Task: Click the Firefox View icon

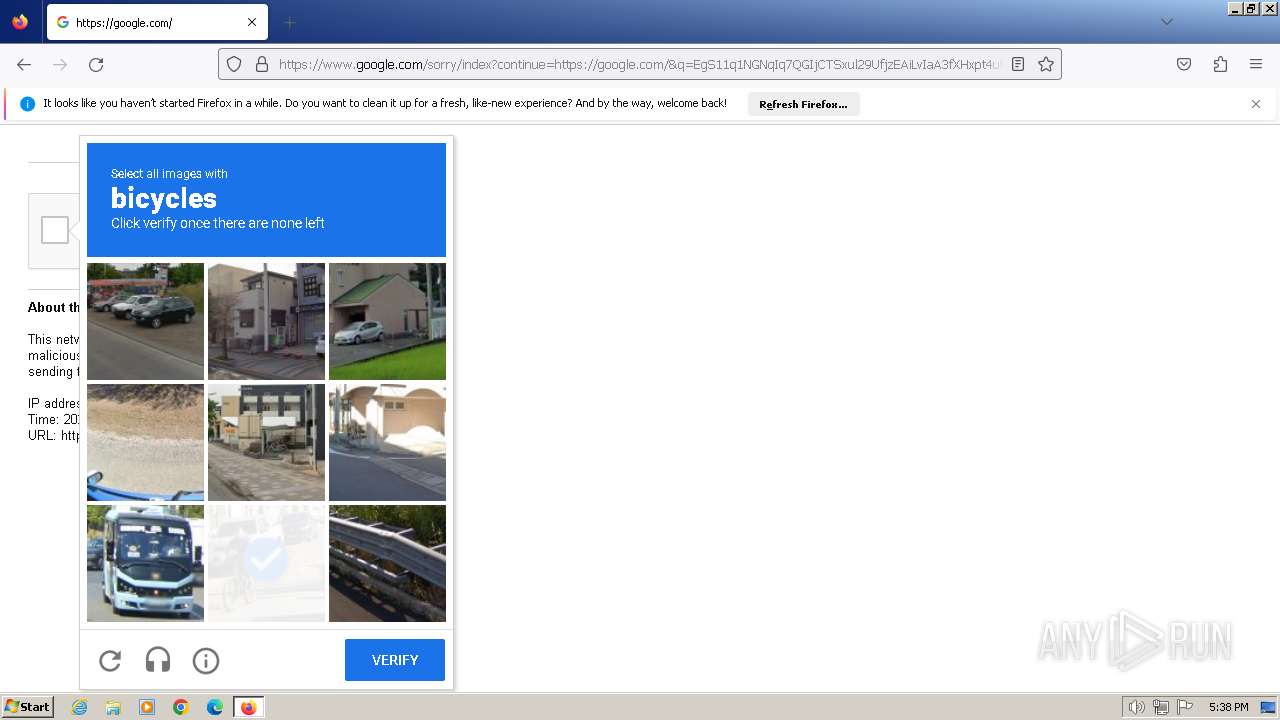Action: 20,22
